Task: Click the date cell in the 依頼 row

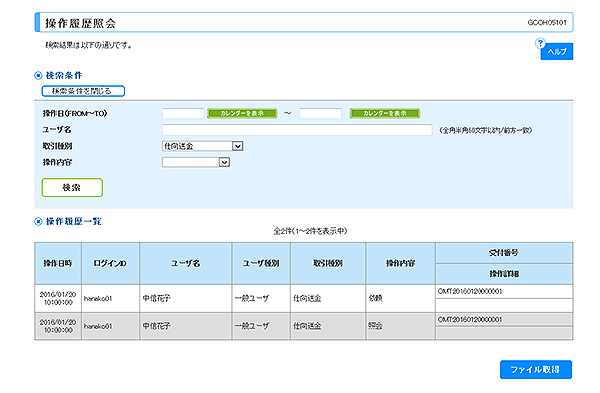Action: tap(58, 298)
